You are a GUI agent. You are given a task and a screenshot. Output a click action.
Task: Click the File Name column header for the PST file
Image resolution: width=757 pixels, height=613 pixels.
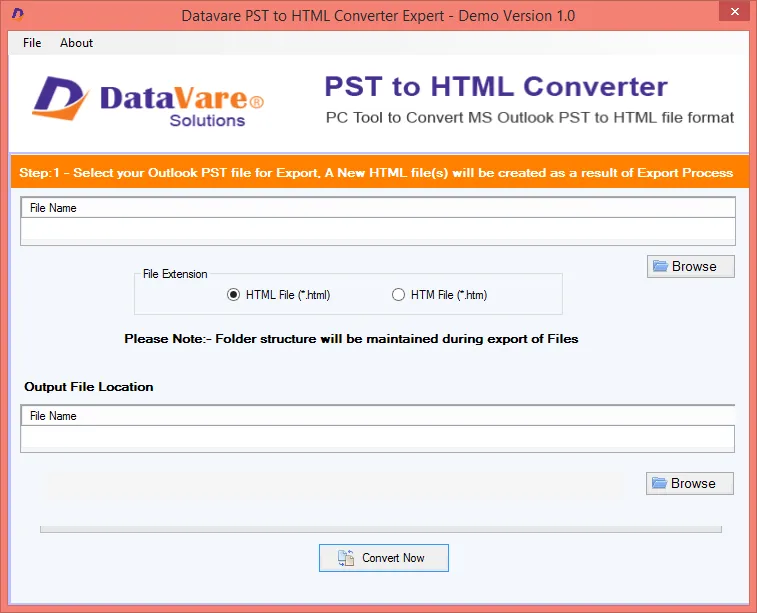click(378, 208)
